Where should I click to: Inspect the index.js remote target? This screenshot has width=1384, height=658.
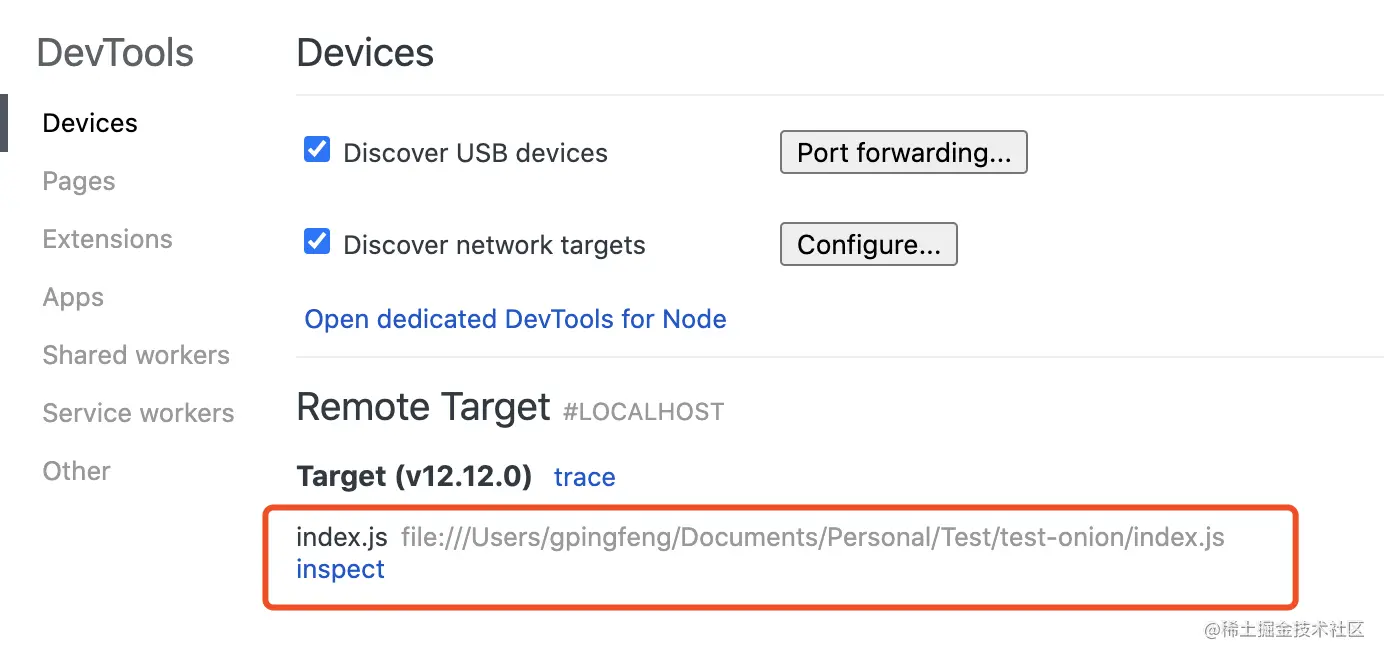coord(340,569)
